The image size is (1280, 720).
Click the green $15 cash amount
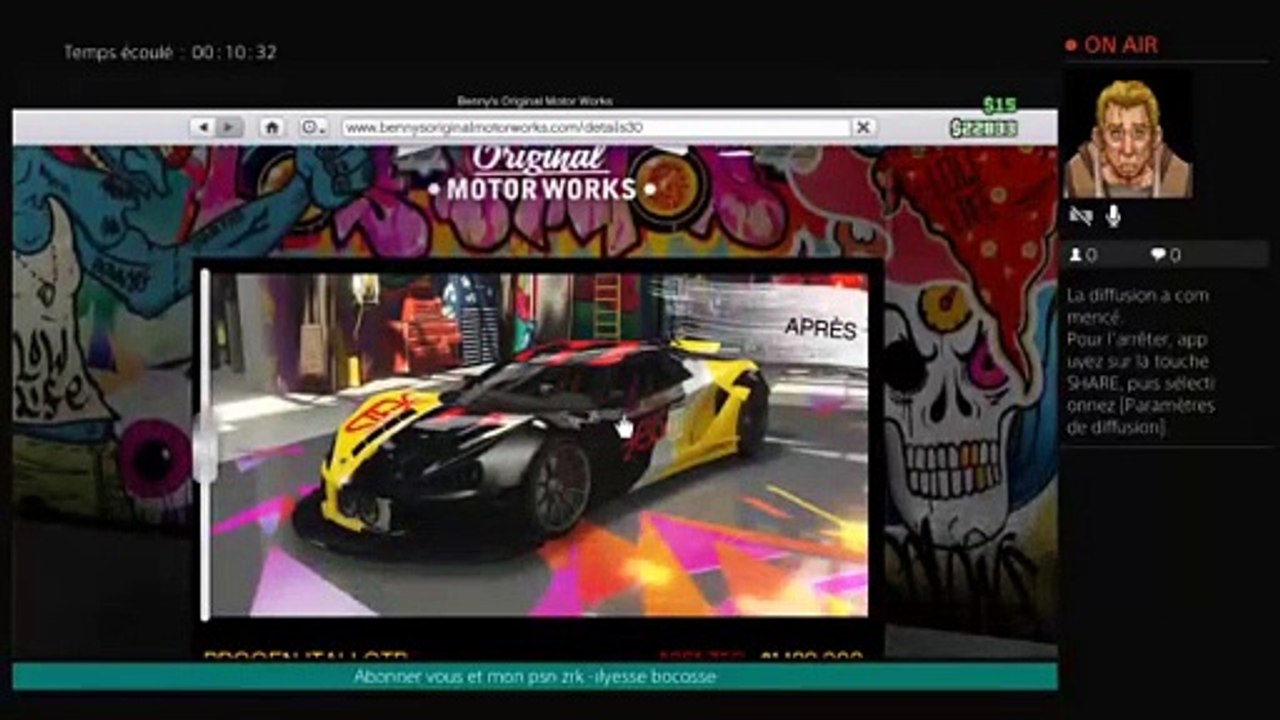pos(999,106)
